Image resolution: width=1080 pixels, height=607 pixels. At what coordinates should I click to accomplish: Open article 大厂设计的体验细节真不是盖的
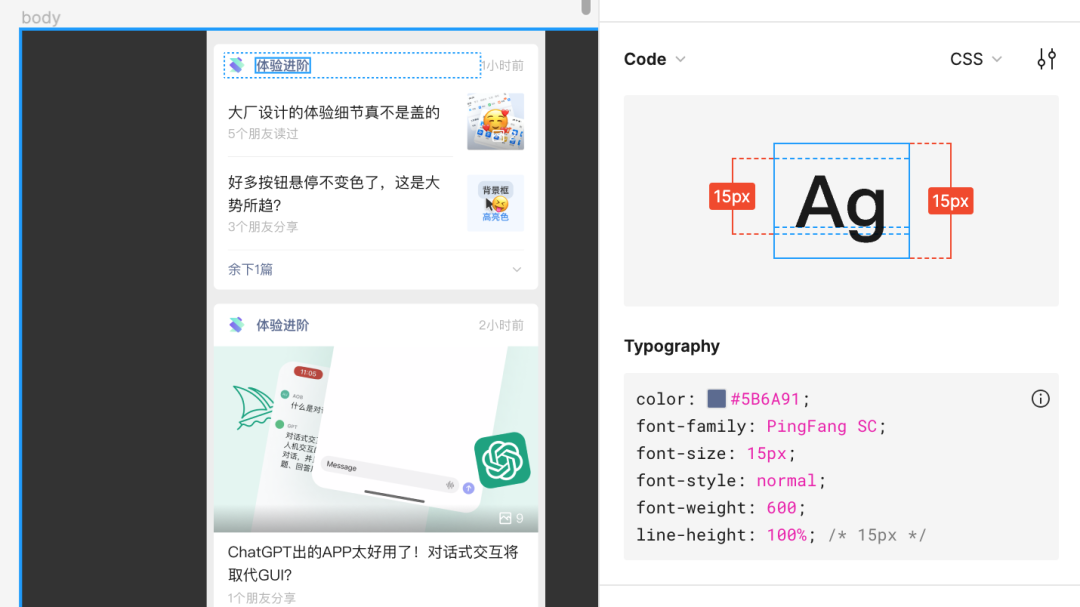(334, 112)
